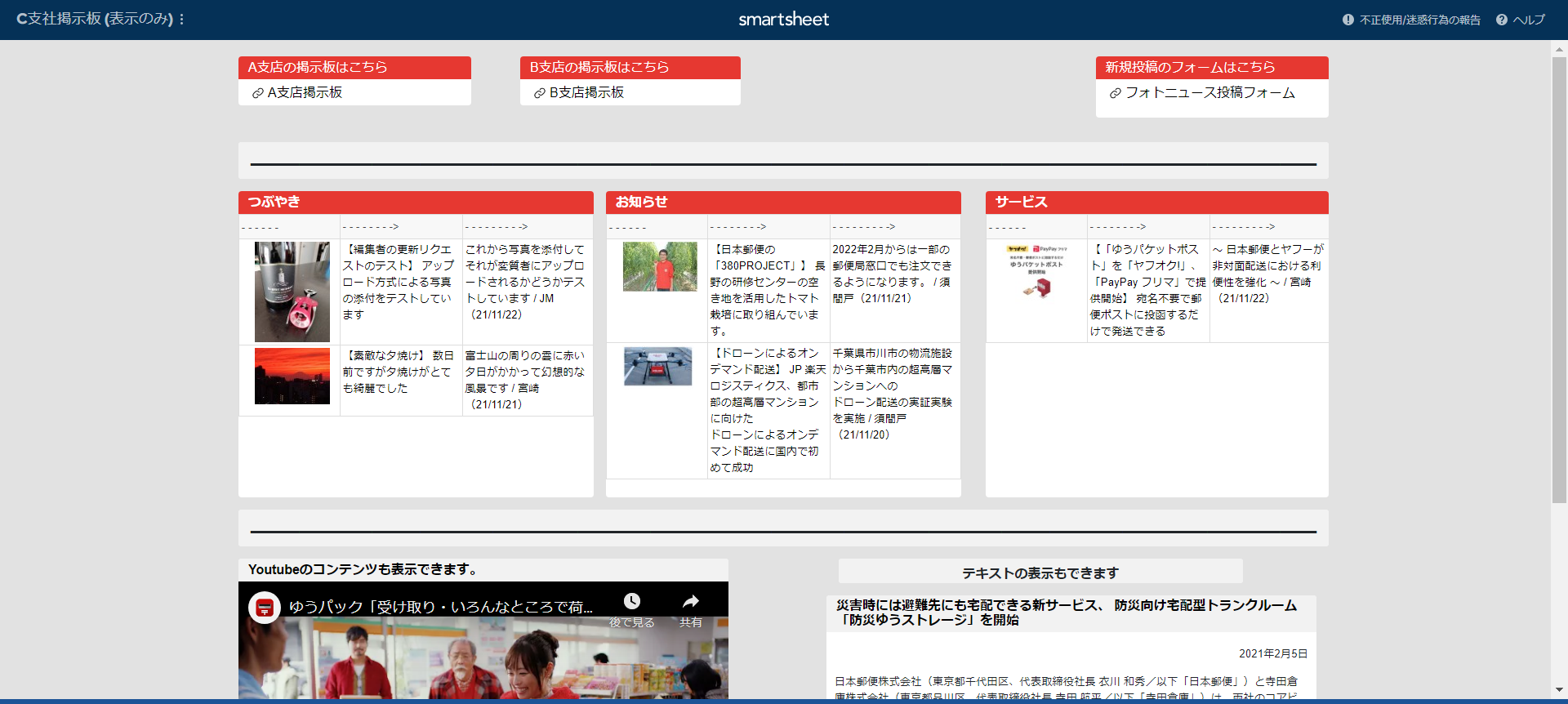Click the つぶやき widget title
The height and width of the screenshot is (704, 1568).
(274, 202)
